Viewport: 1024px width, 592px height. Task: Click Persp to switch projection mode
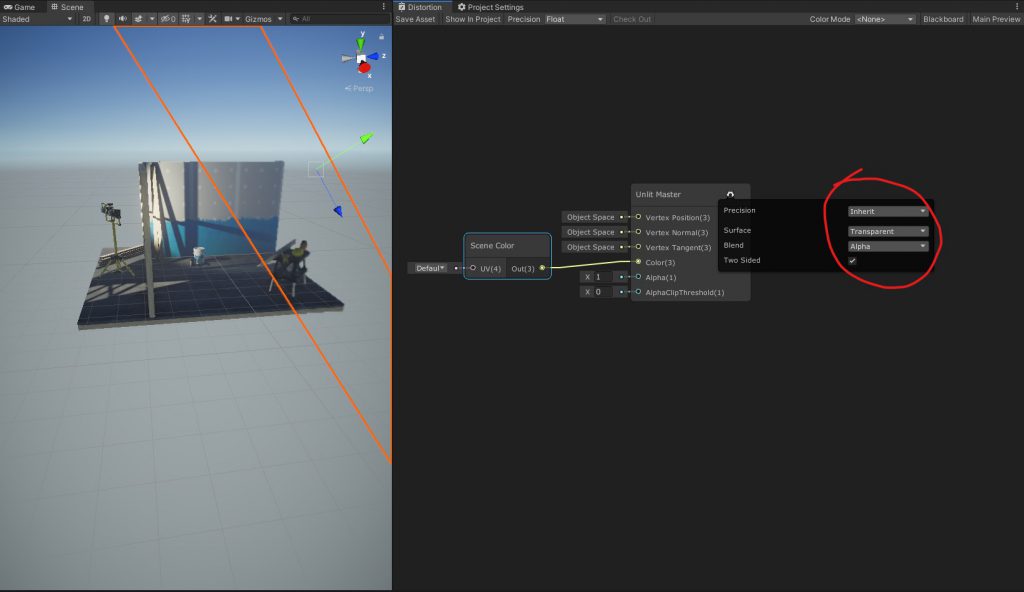[358, 88]
